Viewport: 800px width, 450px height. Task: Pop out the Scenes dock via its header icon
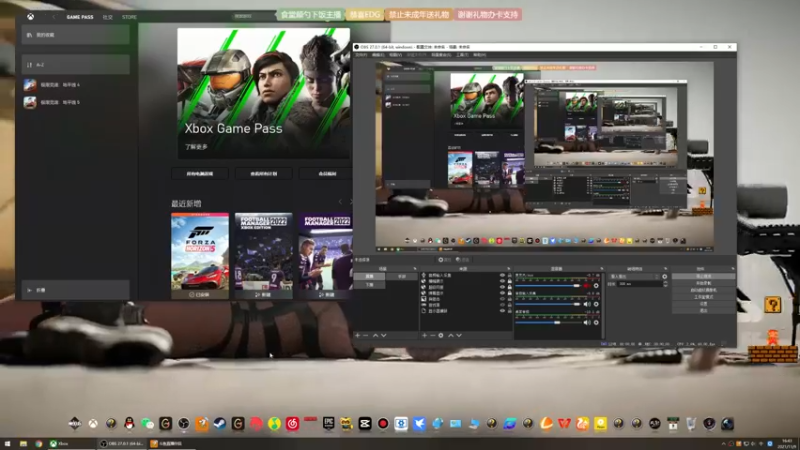(414, 268)
